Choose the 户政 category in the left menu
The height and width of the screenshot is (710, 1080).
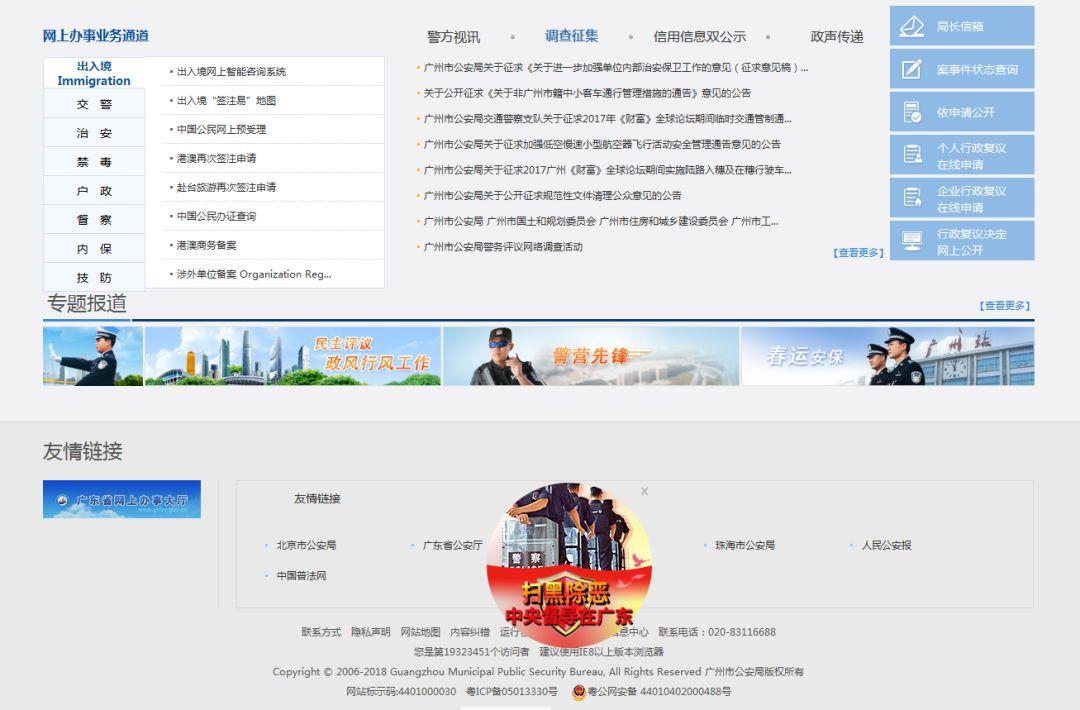94,191
